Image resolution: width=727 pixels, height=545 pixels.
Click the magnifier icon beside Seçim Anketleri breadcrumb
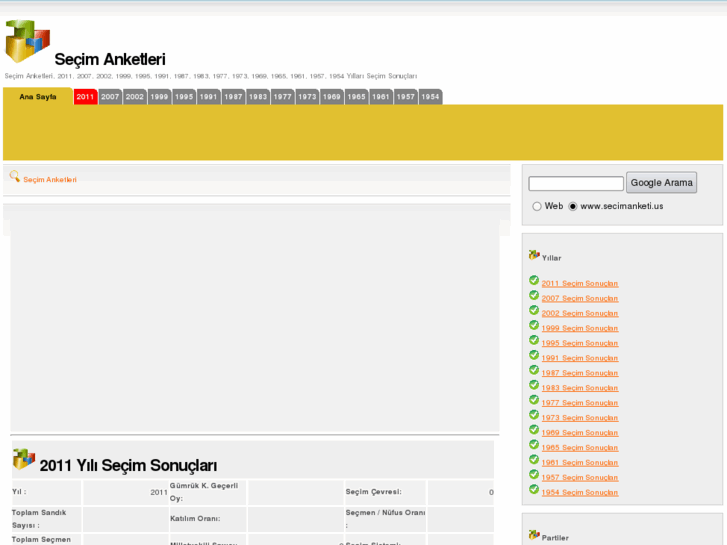pos(14,176)
